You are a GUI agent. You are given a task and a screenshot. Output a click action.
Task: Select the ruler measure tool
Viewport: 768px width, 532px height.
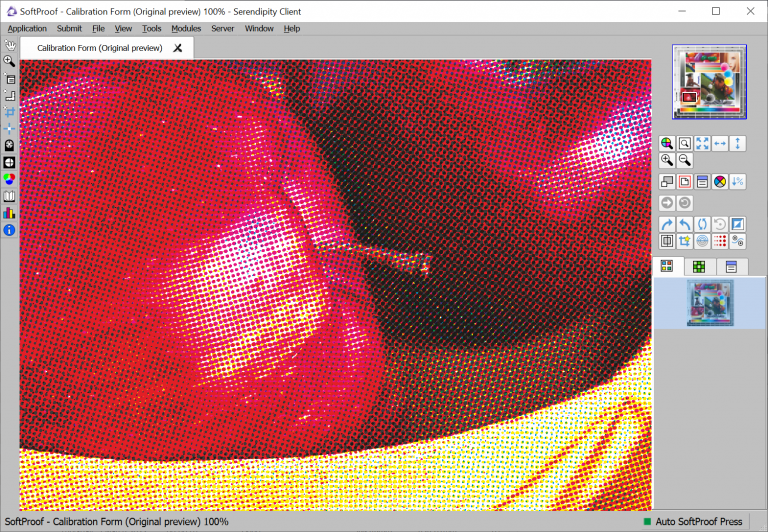pyautogui.click(x=9, y=95)
